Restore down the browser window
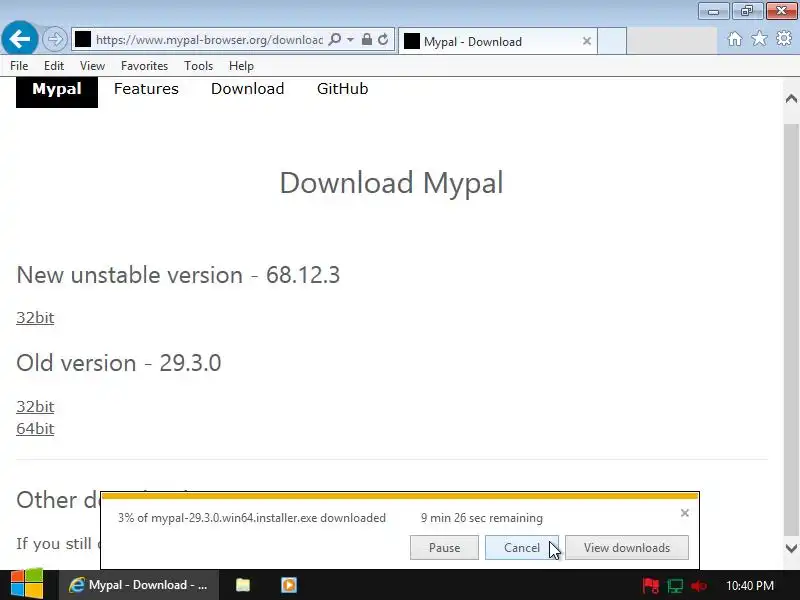 [747, 11]
